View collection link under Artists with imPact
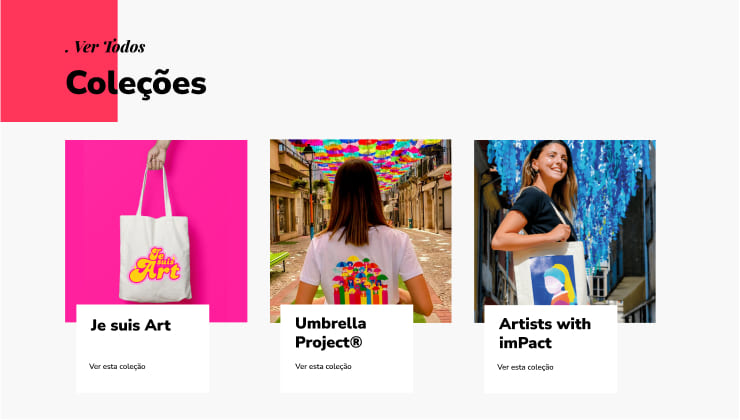 (x=525, y=367)
